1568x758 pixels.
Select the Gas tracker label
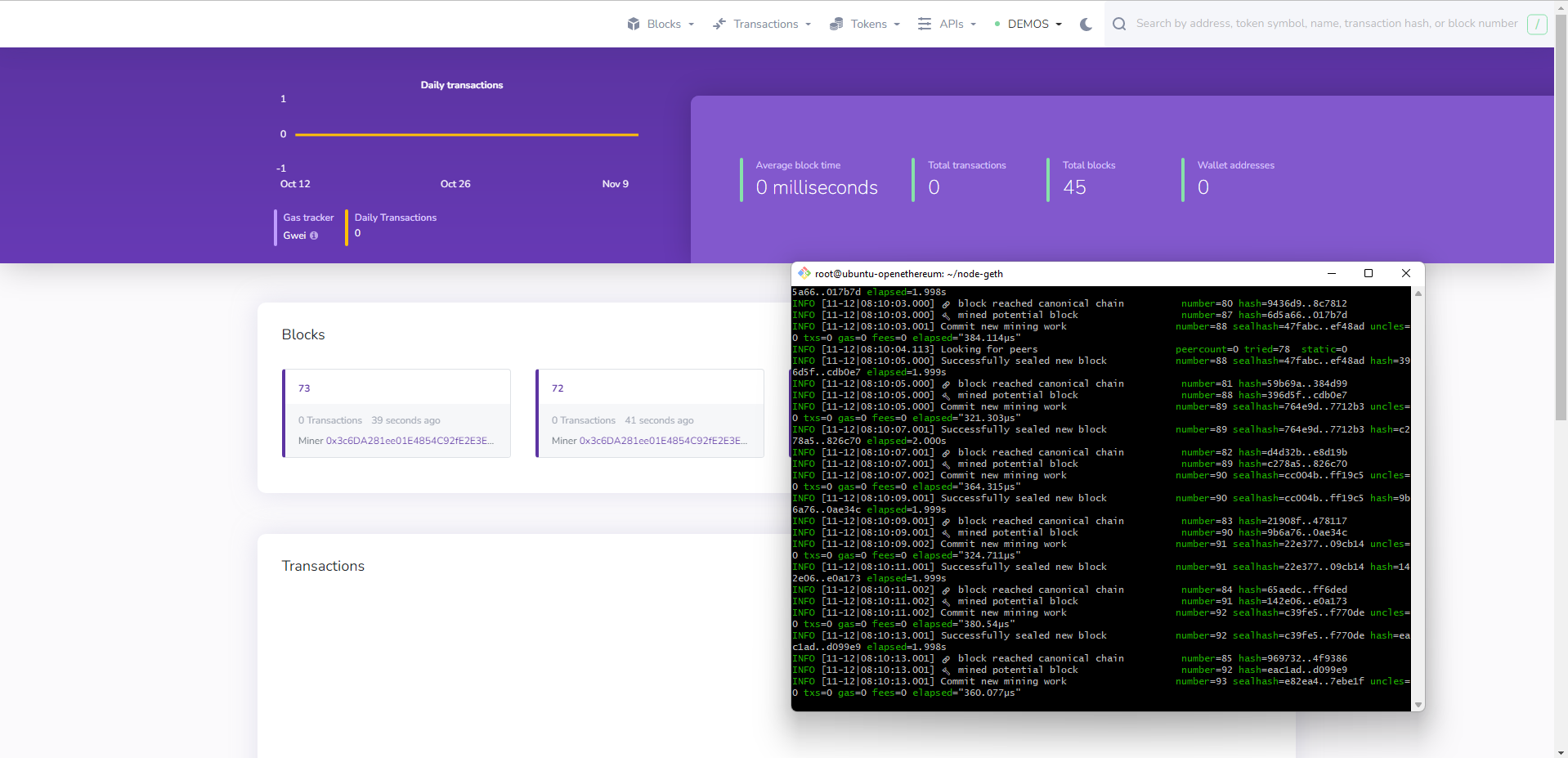point(308,218)
